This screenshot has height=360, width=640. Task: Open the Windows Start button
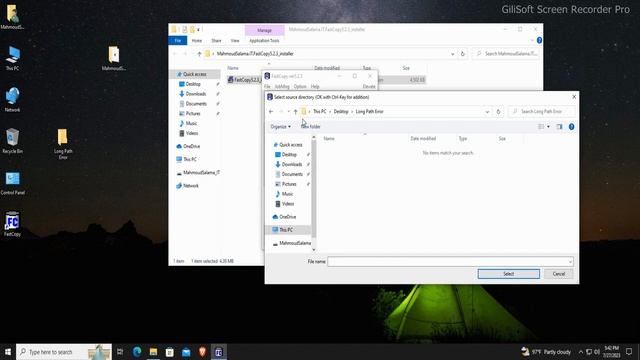(8, 352)
